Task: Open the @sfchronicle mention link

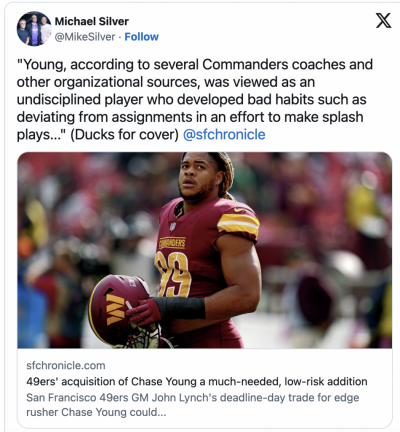Action: tap(224, 135)
